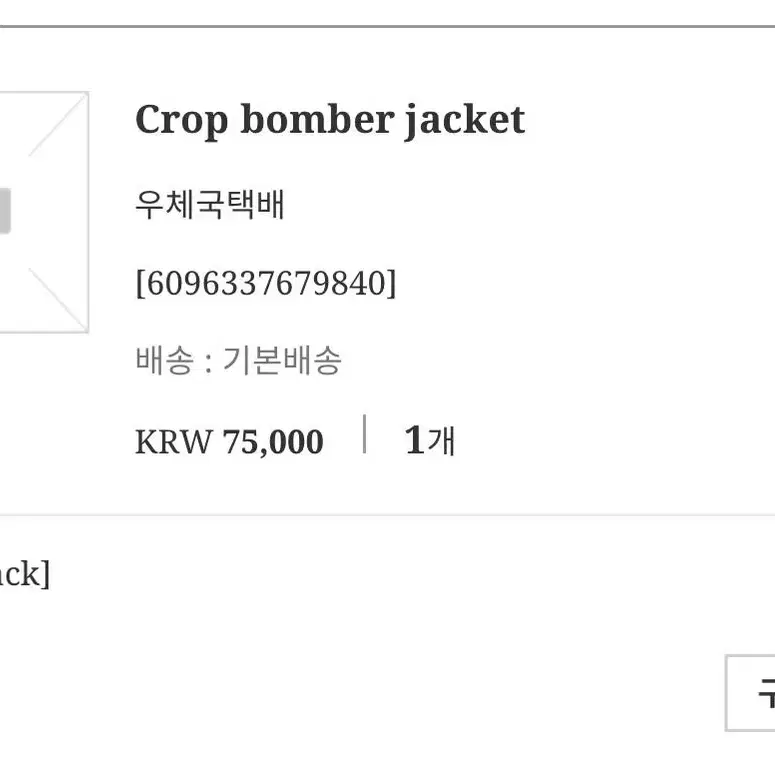The image size is (775, 775).
Task: Open the Crop bomber jacket product thumbnail
Action: pos(44,212)
